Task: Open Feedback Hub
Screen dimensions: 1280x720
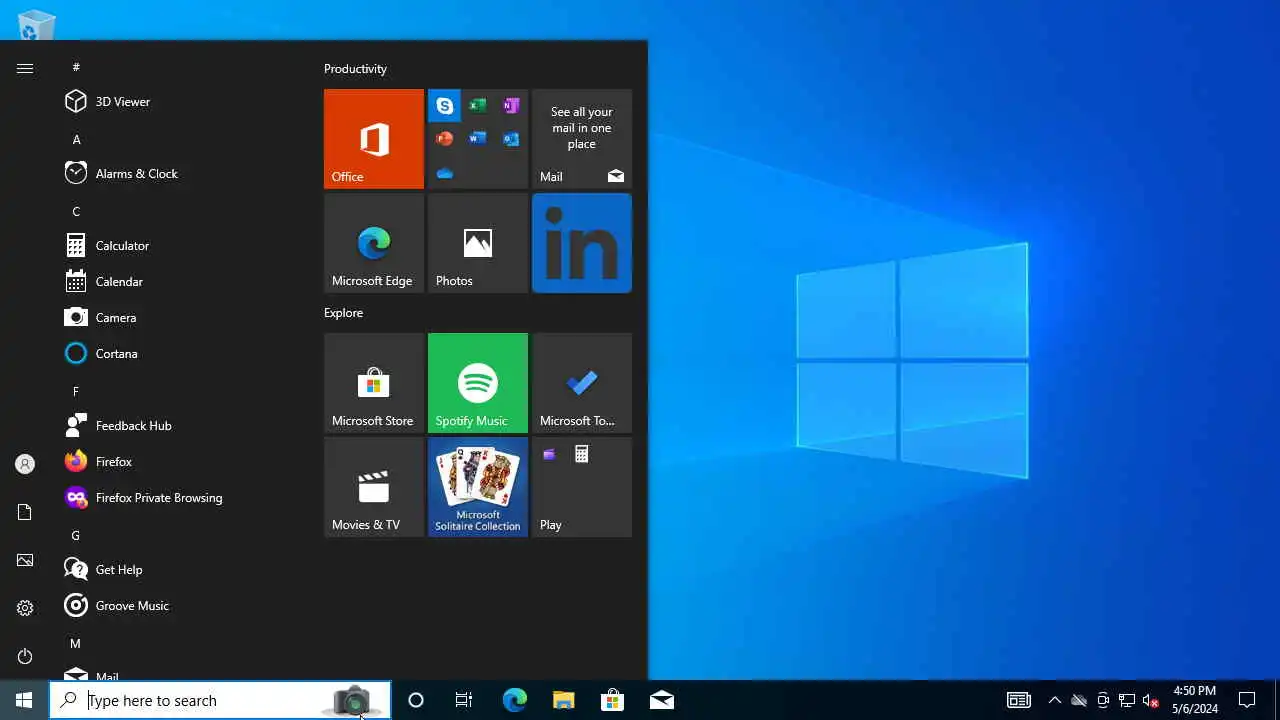Action: click(184, 425)
